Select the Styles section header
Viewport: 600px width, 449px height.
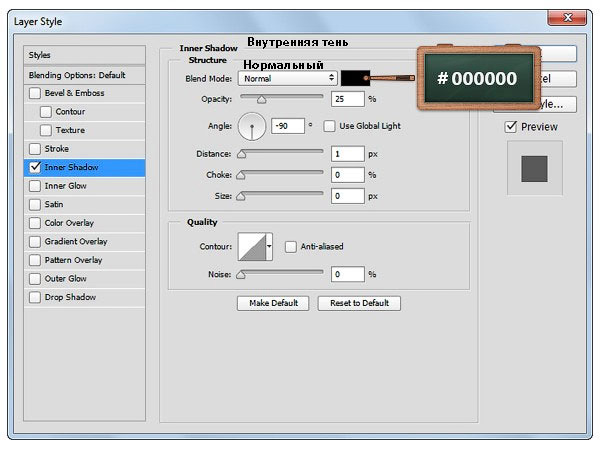point(85,55)
